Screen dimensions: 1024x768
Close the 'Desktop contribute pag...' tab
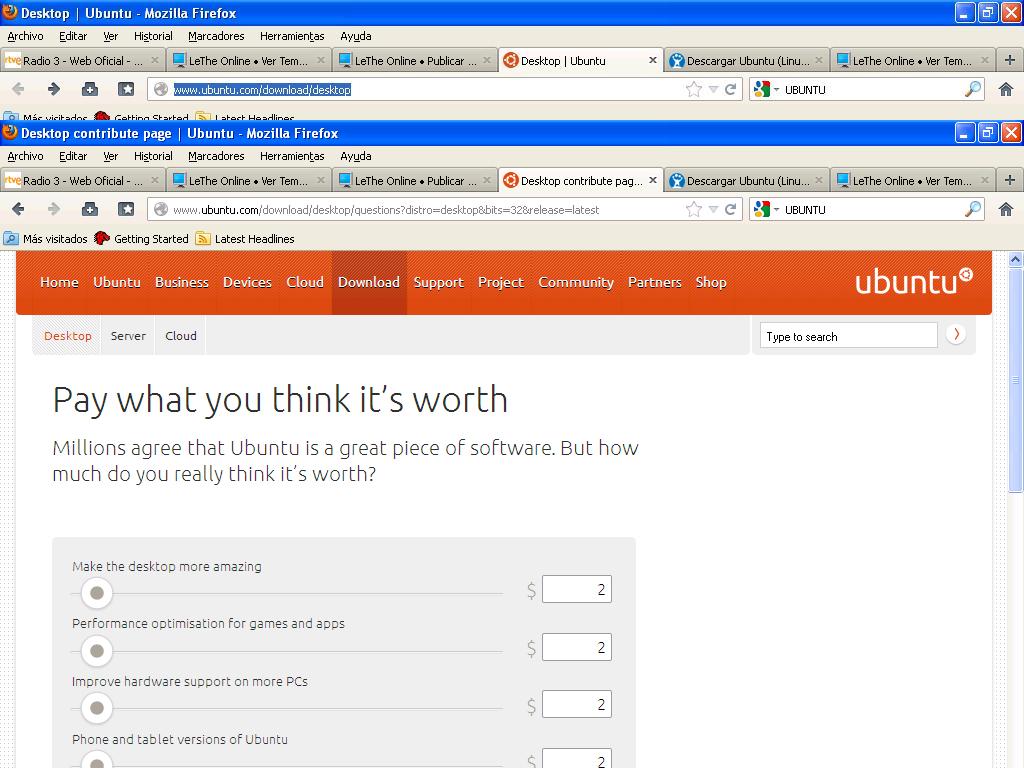coord(652,180)
